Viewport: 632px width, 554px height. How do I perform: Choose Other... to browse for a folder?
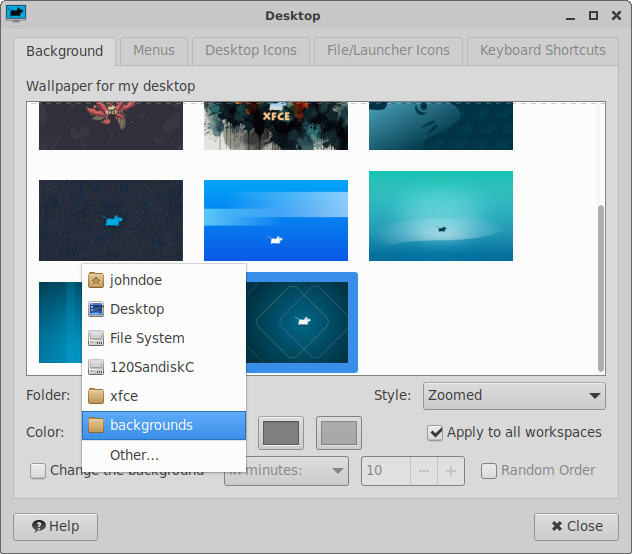tap(164, 455)
